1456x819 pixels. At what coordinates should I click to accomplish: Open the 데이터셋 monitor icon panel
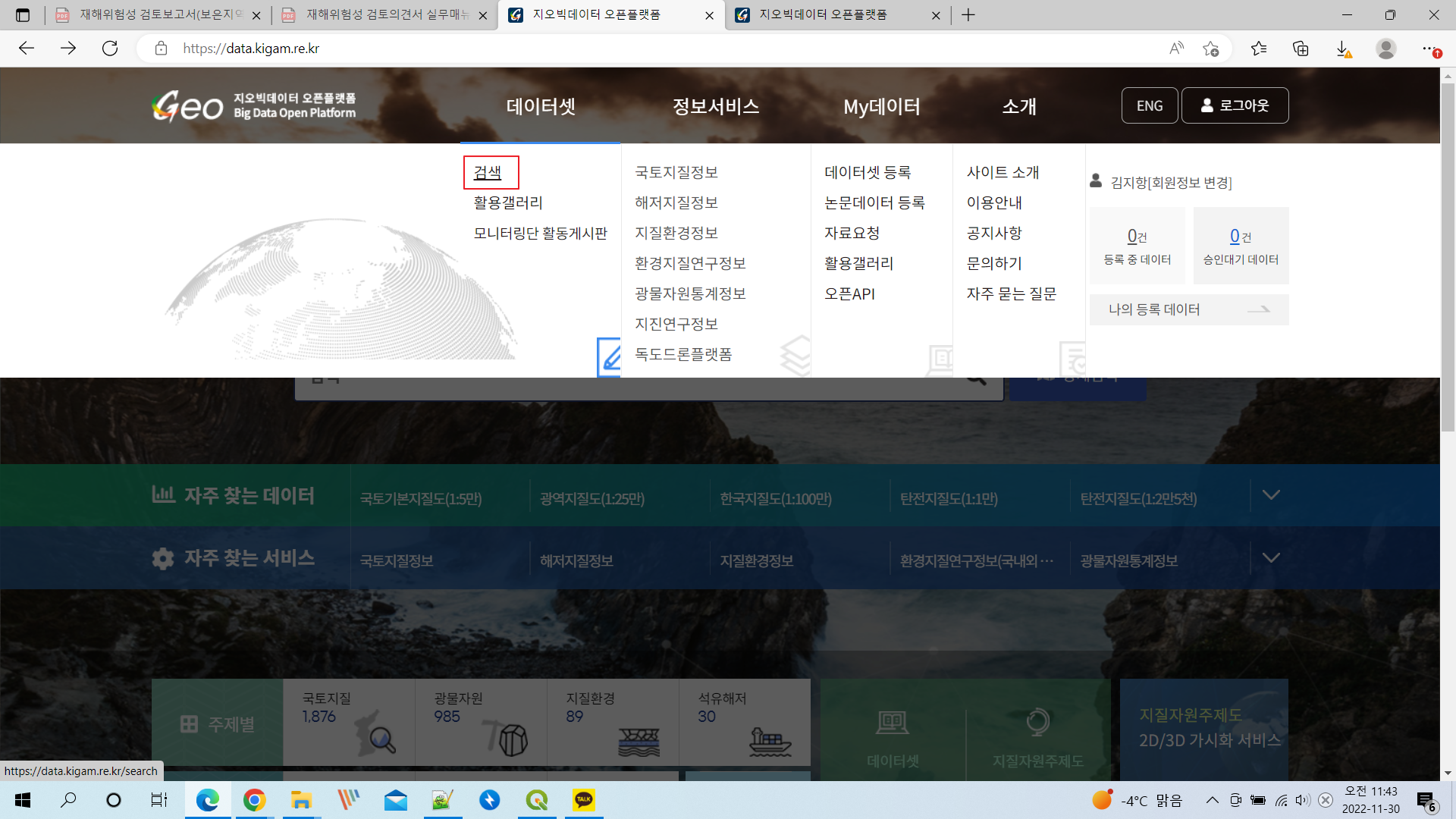[x=892, y=722]
